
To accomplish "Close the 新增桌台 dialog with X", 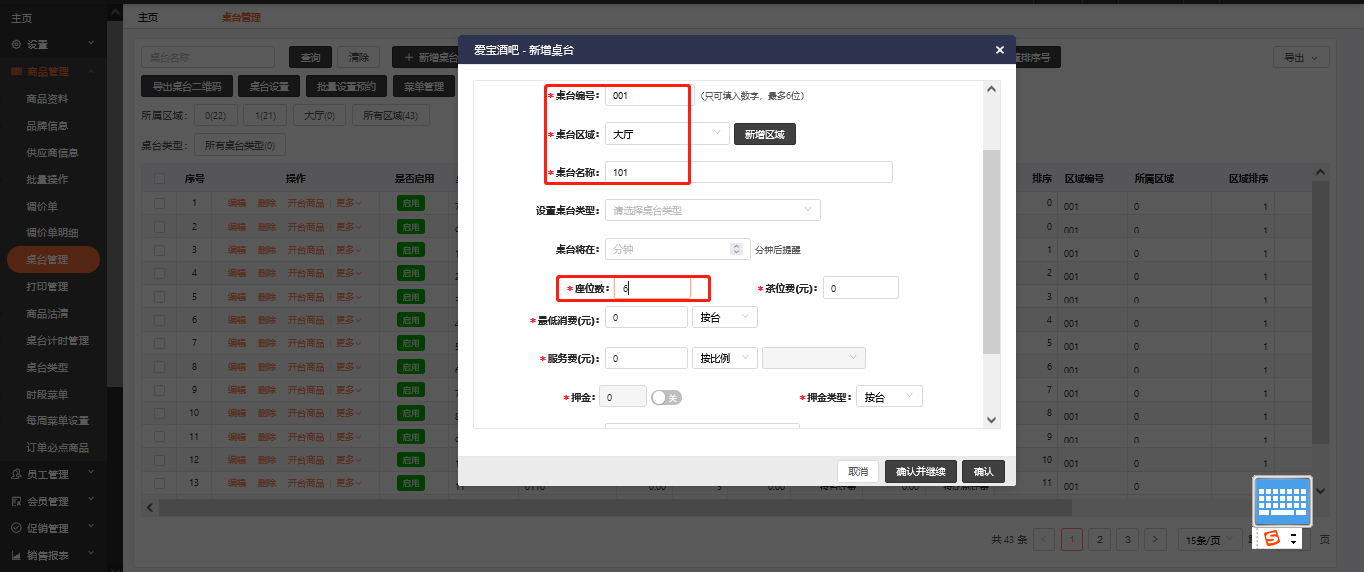I will point(999,50).
